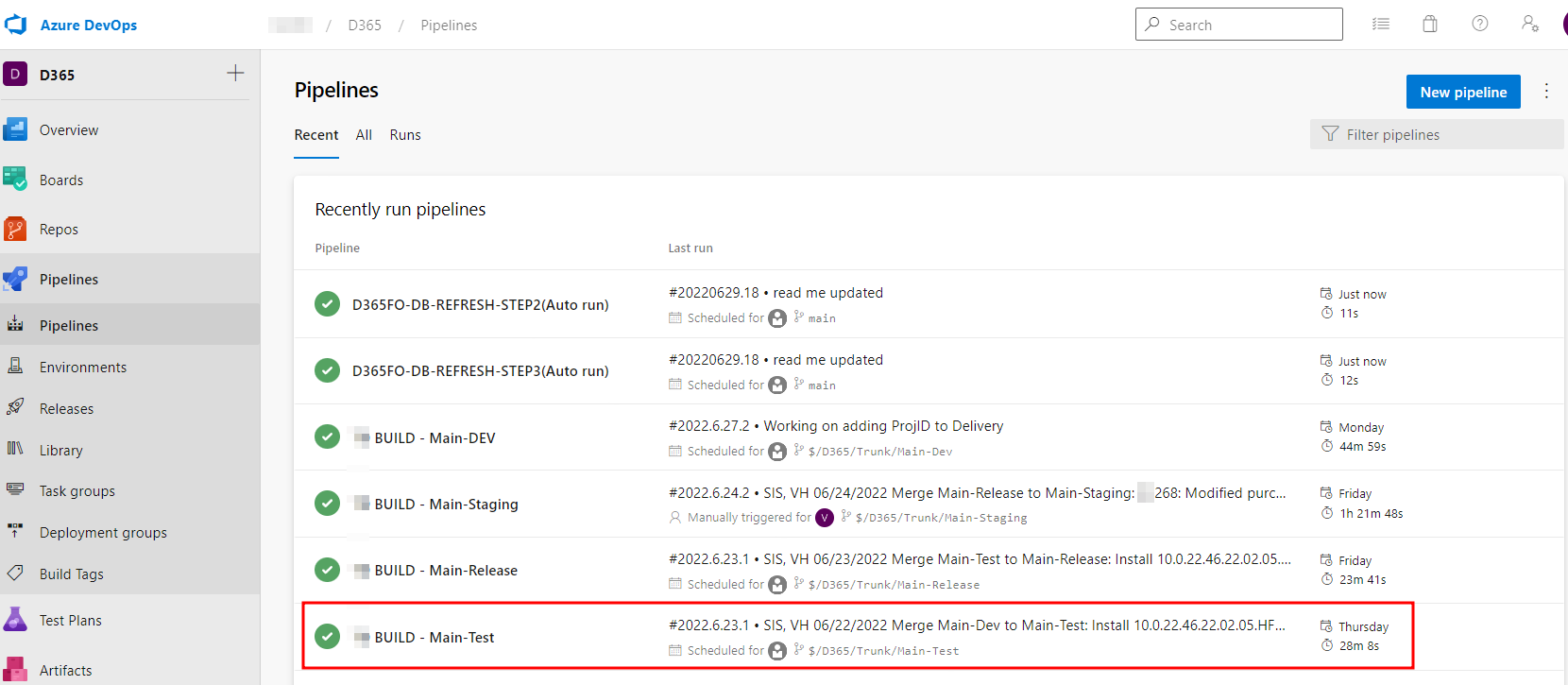The image size is (1568, 685).
Task: Open the Artifacts section icon
Action: 15,670
